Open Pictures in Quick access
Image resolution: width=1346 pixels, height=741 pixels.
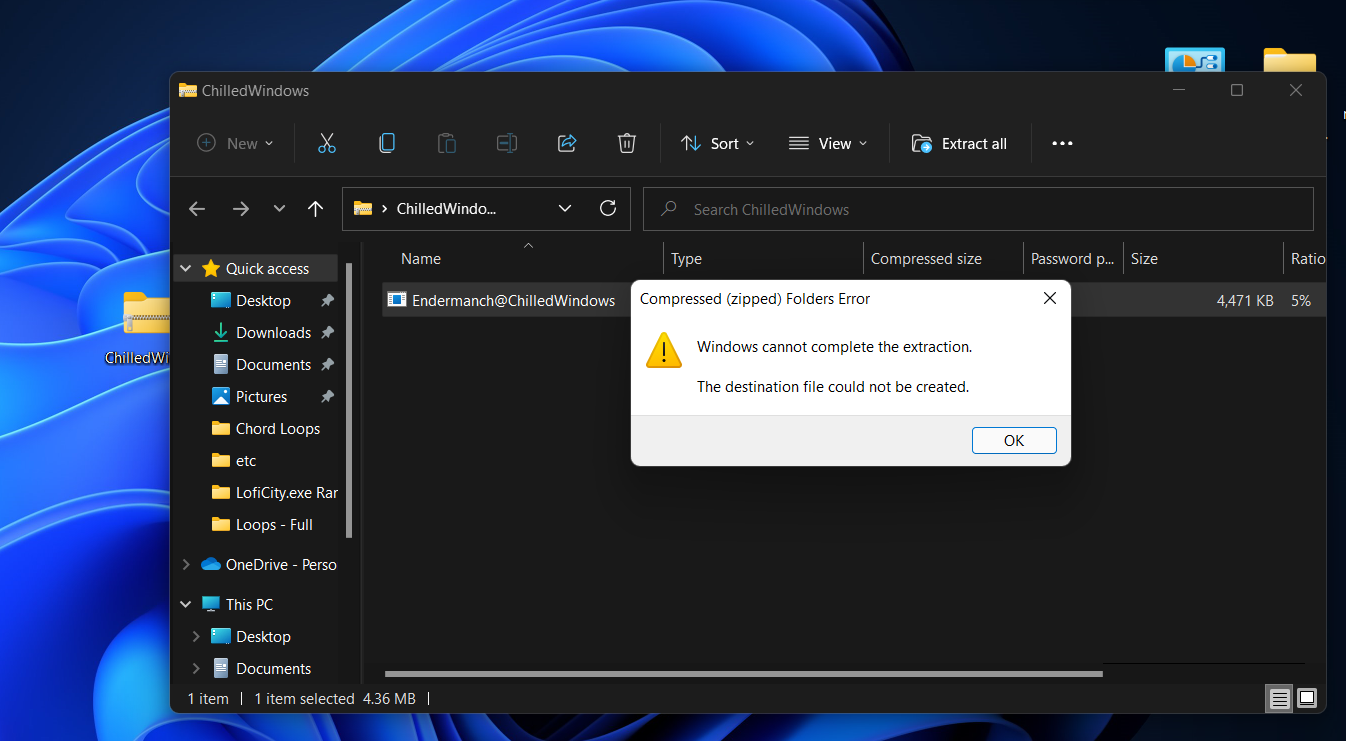coord(261,397)
